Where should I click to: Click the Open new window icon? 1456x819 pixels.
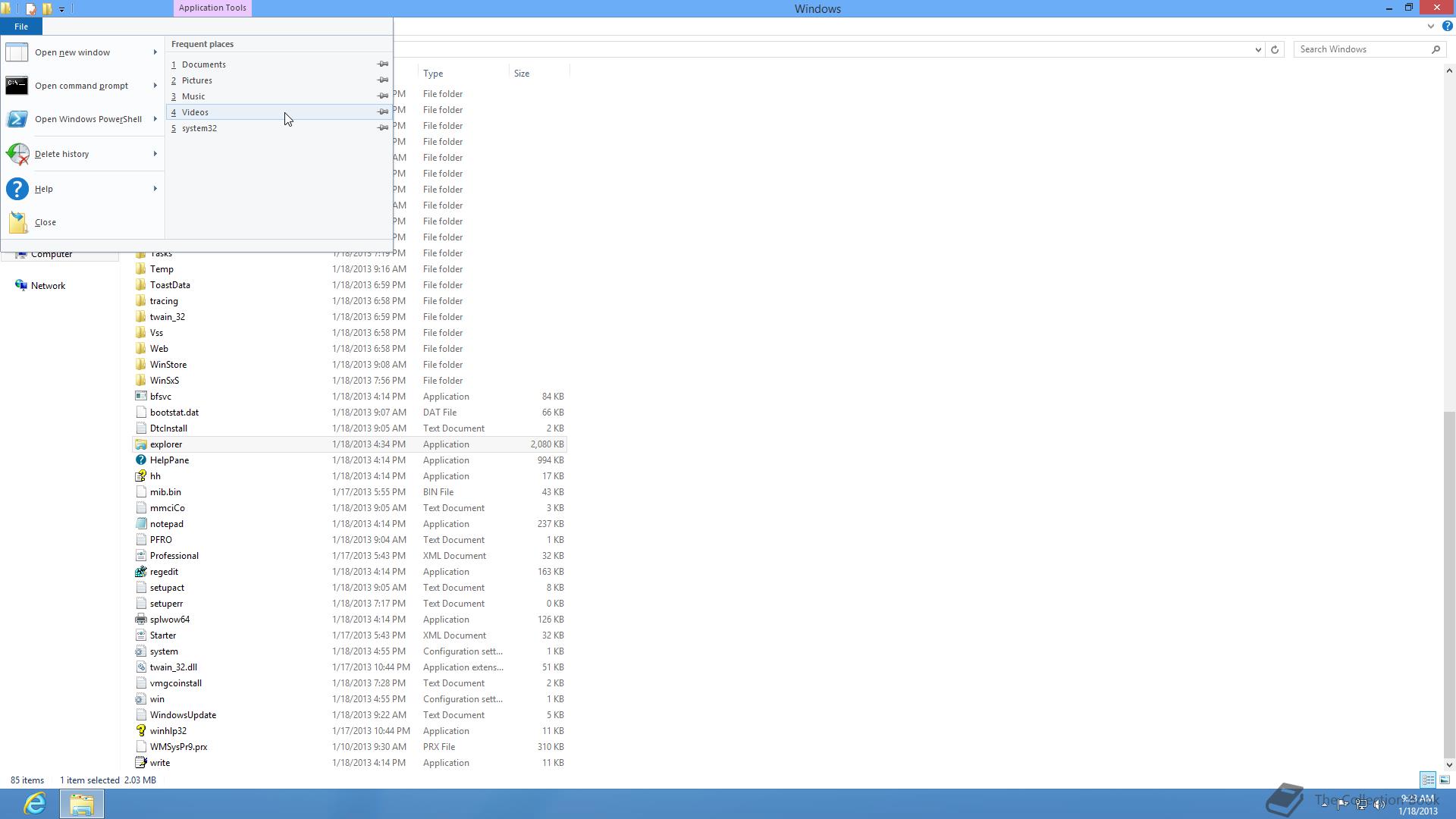point(17,52)
